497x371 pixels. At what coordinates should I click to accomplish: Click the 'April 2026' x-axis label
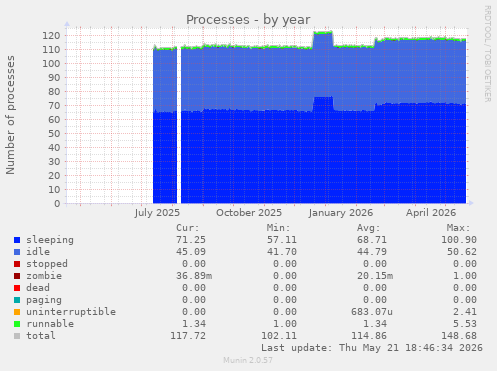[431, 213]
